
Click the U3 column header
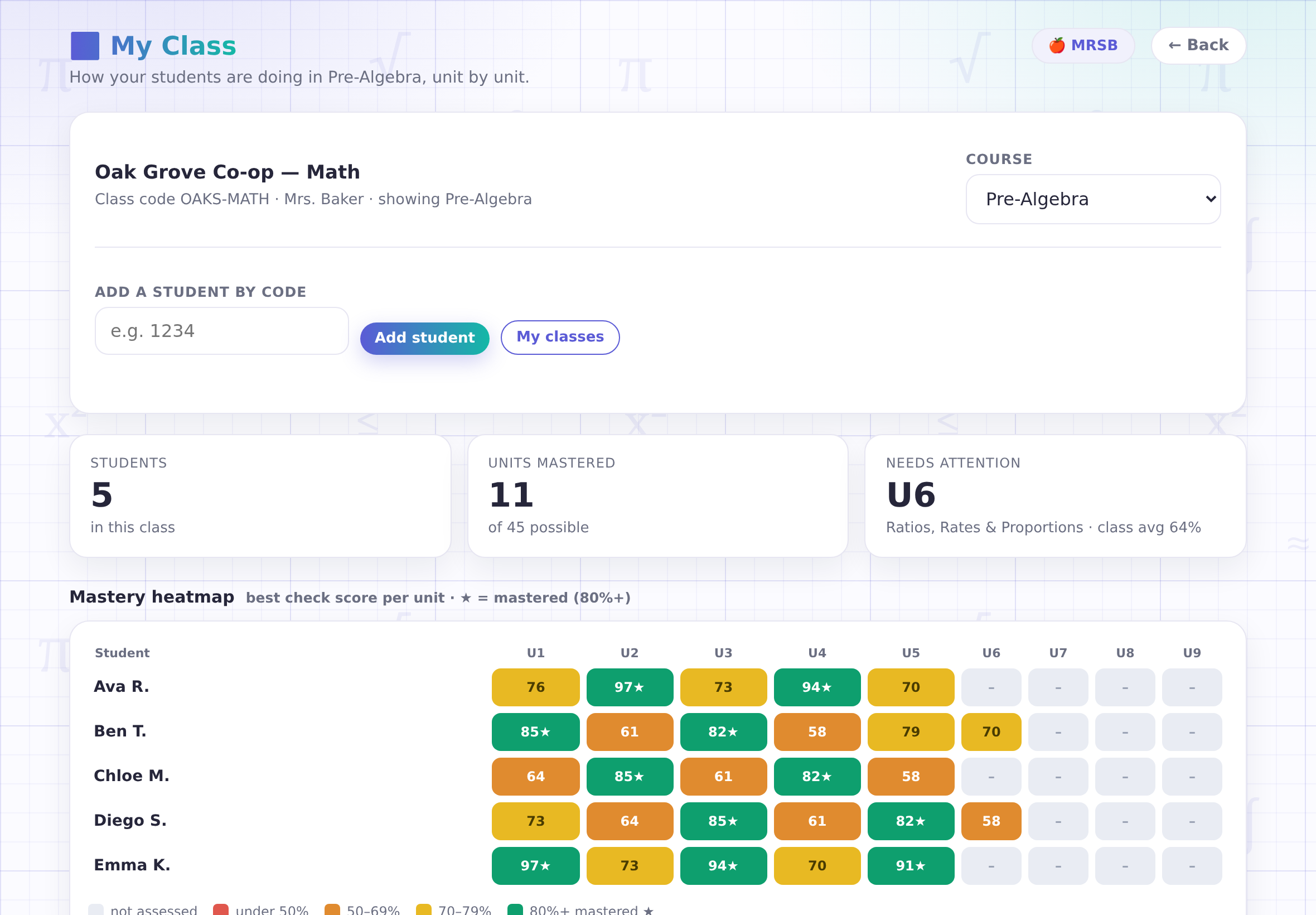[x=724, y=653]
